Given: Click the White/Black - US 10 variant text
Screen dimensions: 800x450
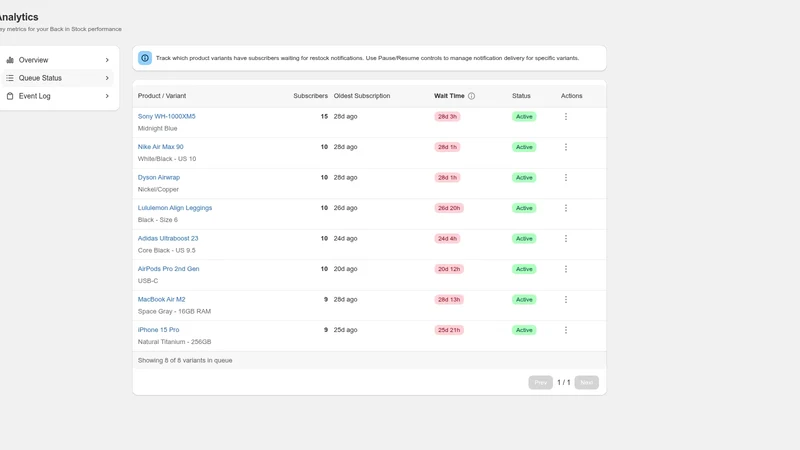Looking at the screenshot, I should [167, 159].
